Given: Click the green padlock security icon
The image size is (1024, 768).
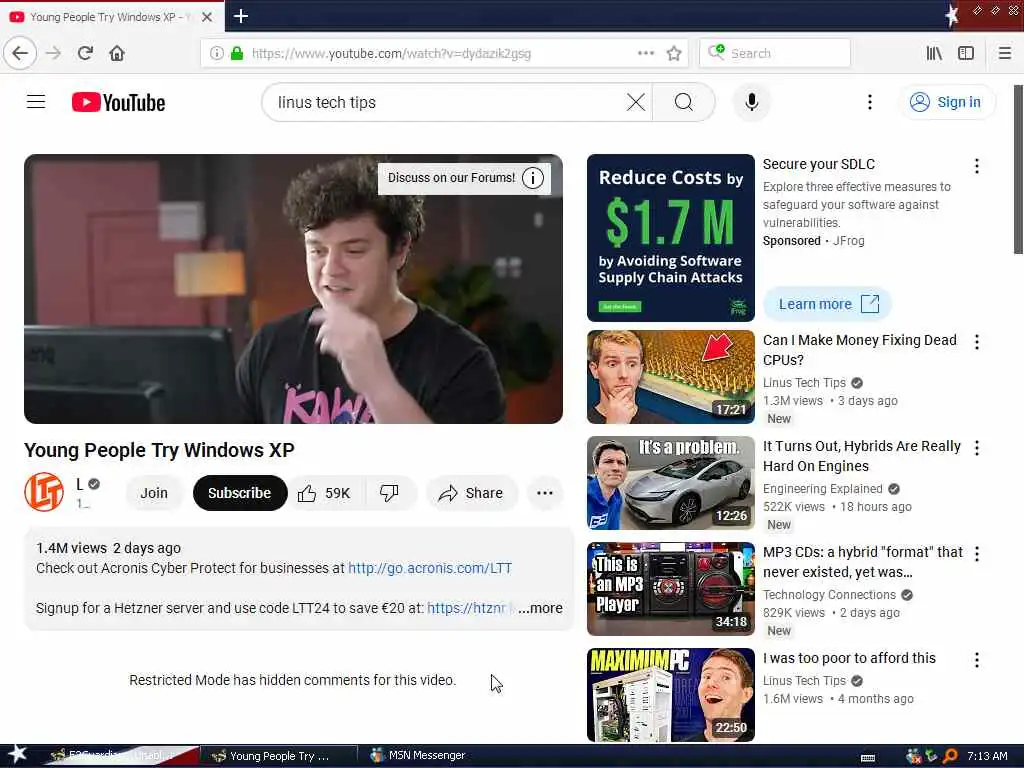Looking at the screenshot, I should [x=237, y=53].
